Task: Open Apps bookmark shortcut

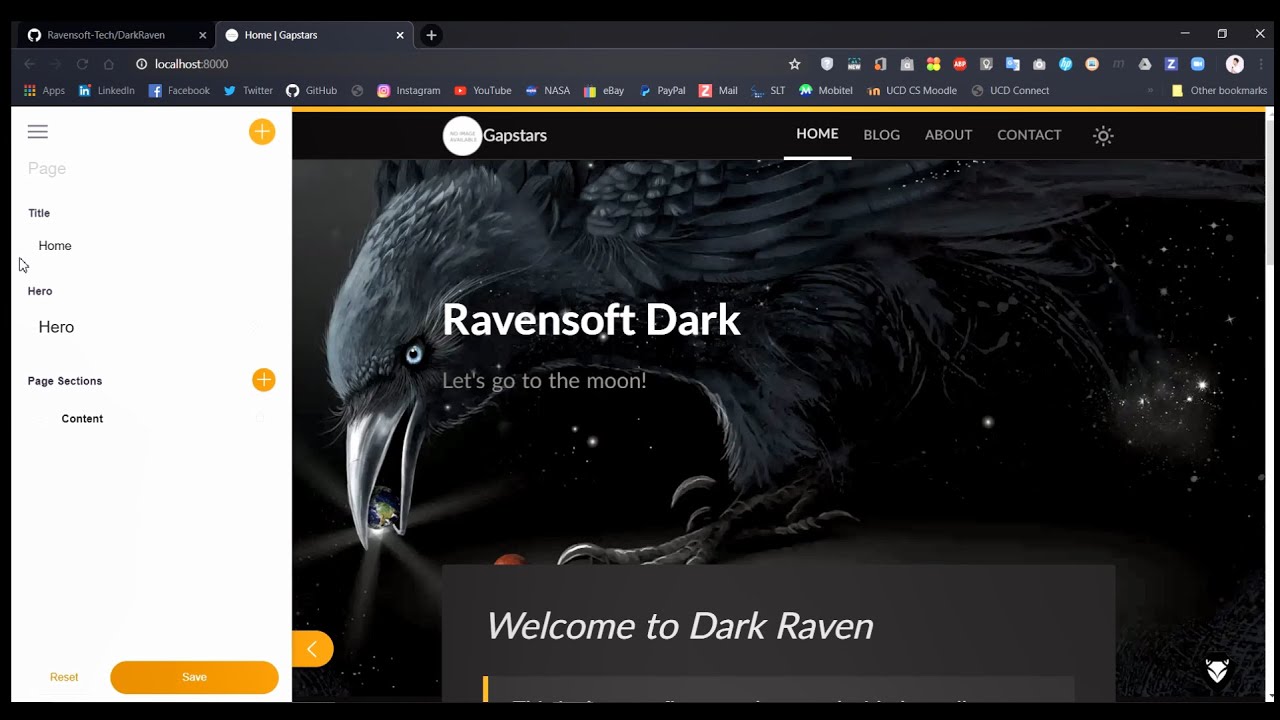Action: click(x=44, y=91)
